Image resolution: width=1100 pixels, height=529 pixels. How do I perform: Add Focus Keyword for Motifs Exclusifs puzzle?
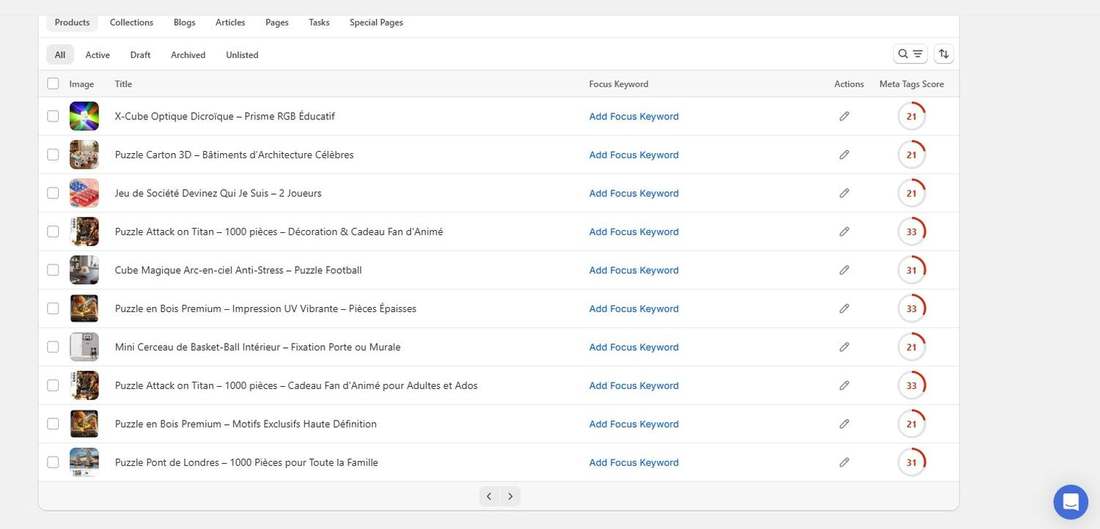tap(634, 424)
